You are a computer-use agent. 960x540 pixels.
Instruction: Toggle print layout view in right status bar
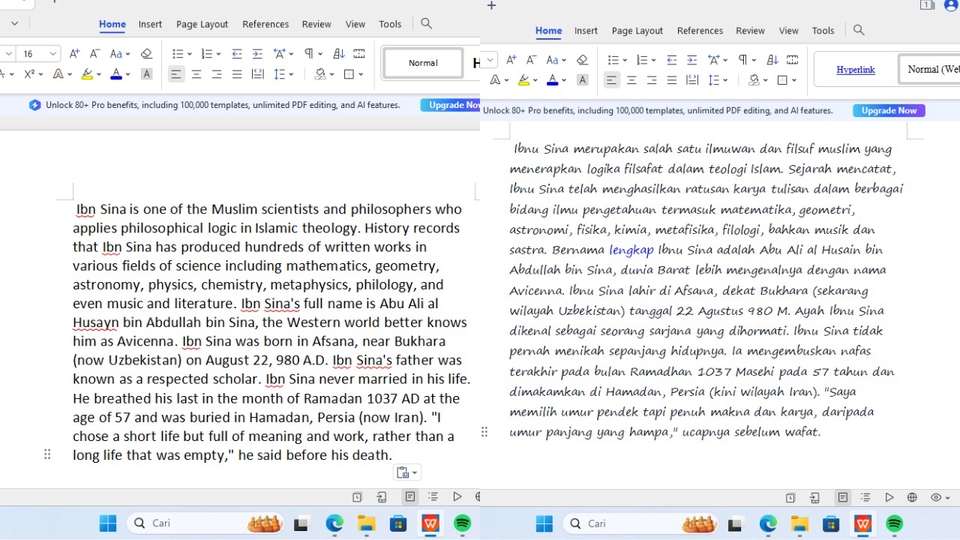tap(843, 497)
